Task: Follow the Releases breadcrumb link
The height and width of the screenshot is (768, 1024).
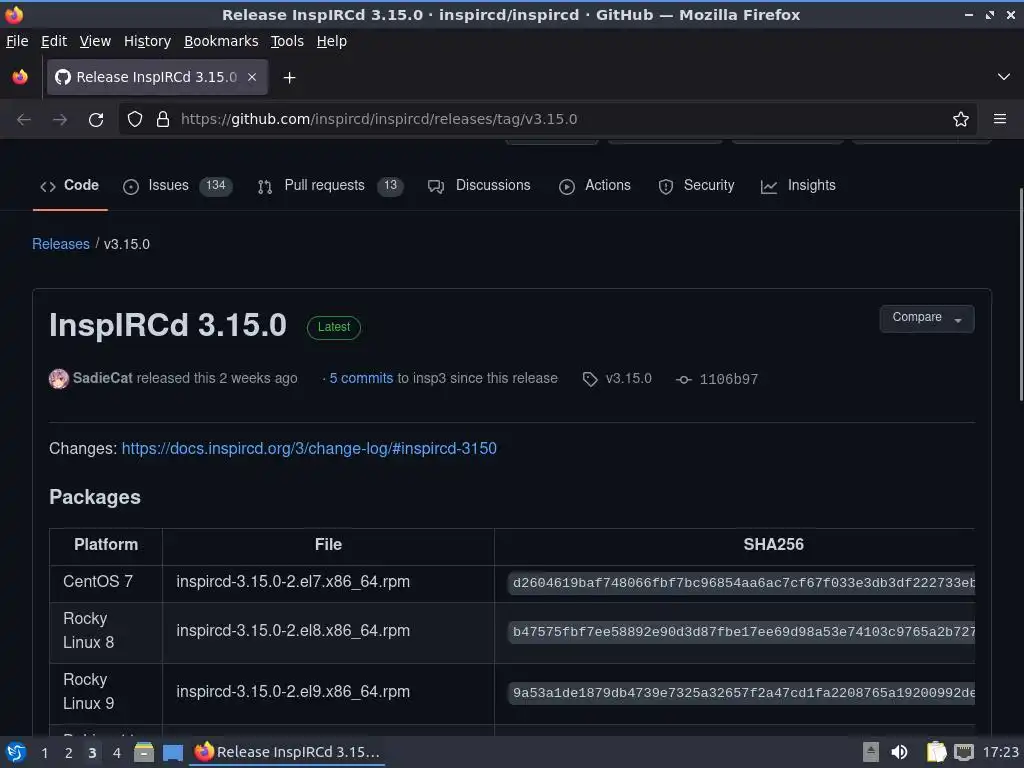Action: [x=61, y=244]
